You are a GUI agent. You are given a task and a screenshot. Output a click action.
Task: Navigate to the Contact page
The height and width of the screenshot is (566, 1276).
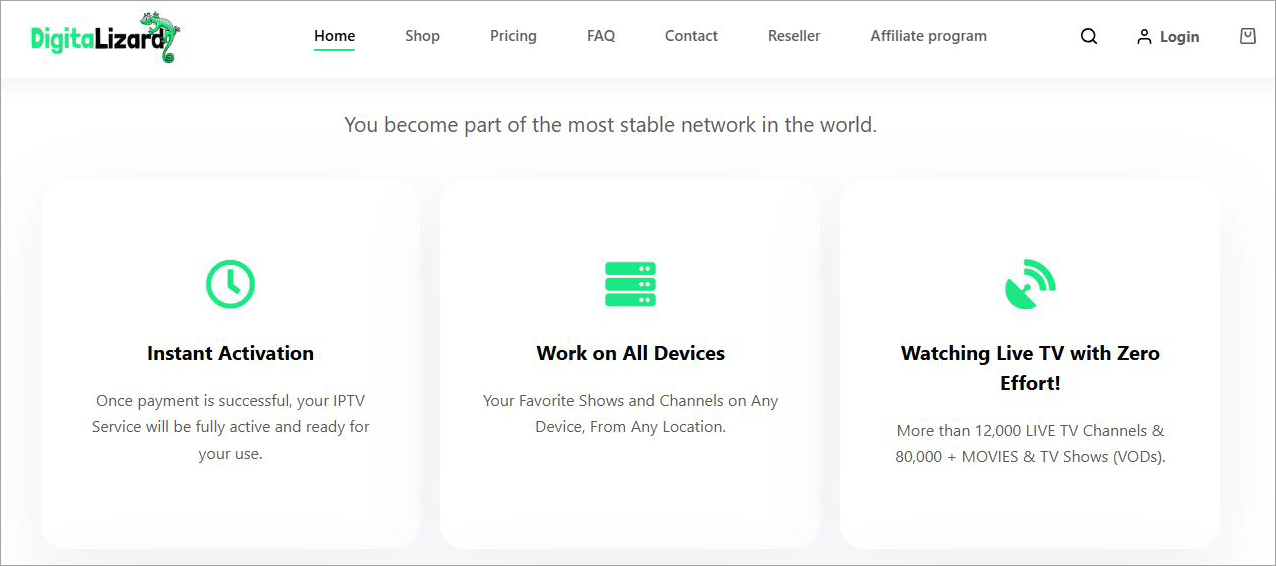click(691, 36)
